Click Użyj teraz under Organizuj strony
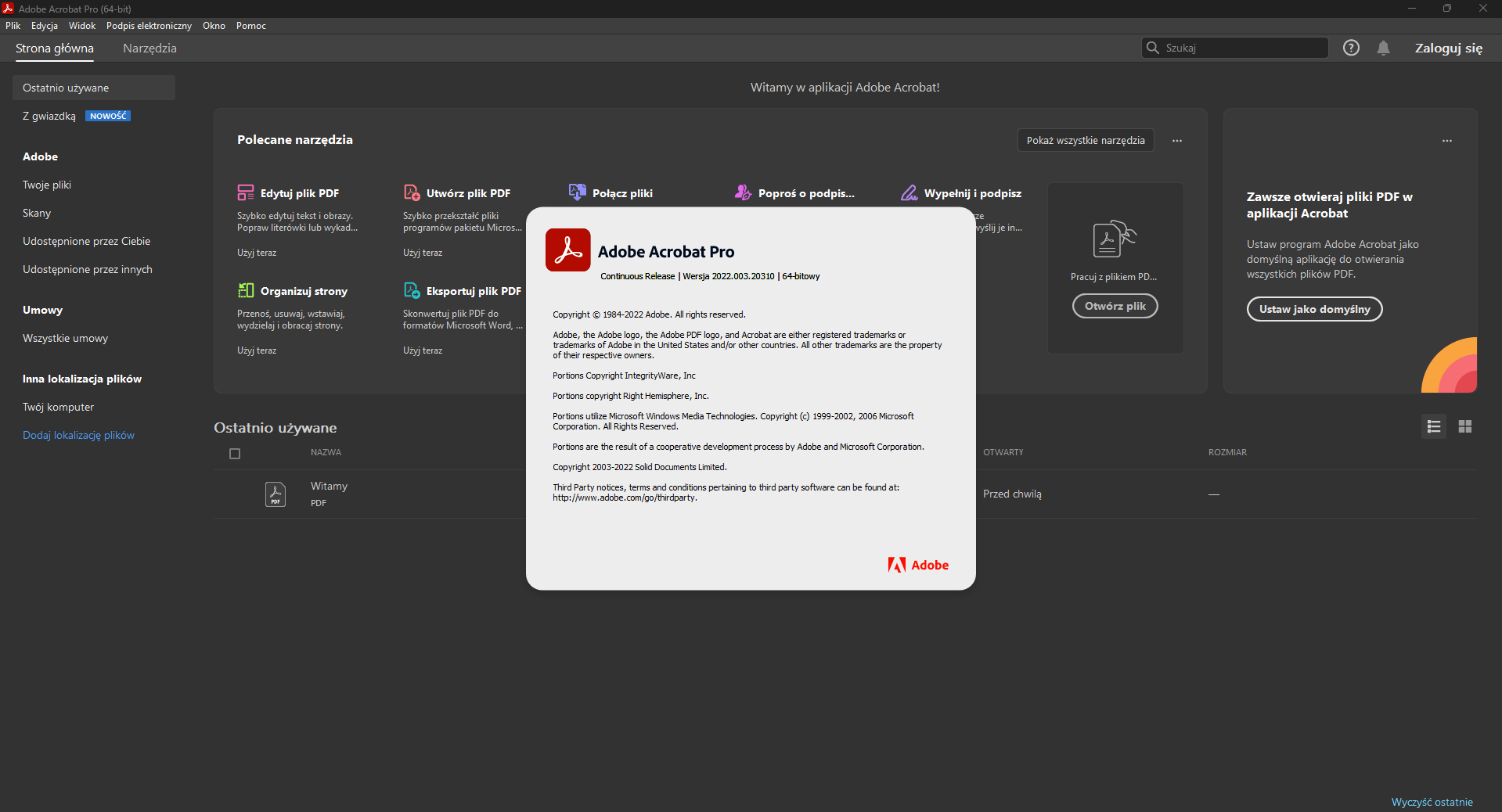This screenshot has height=812, width=1502. click(x=257, y=350)
